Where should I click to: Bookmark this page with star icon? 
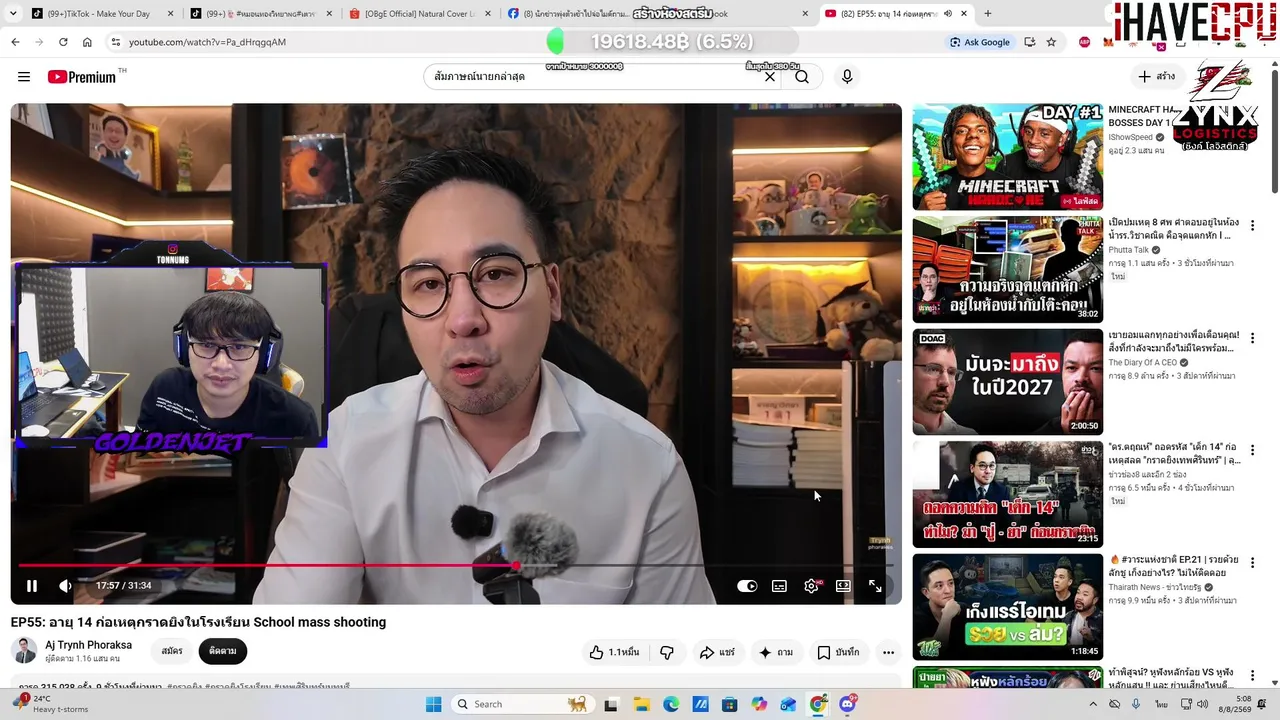coord(1051,42)
